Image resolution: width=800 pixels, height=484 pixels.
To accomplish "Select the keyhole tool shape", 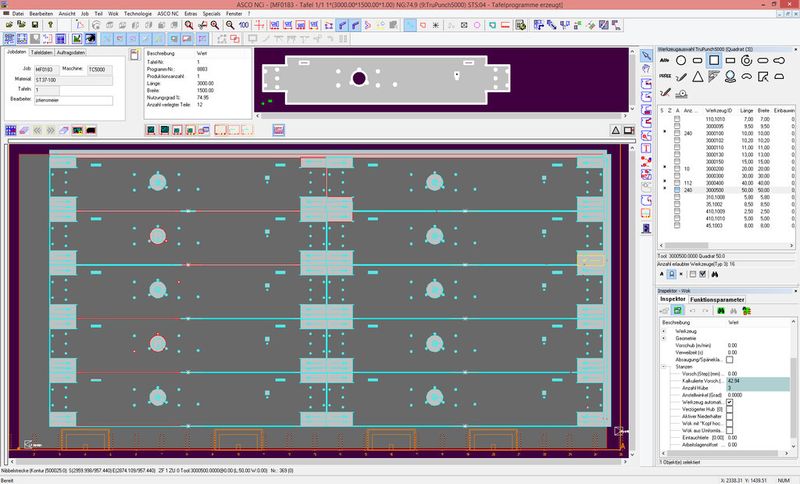I will 779,60.
